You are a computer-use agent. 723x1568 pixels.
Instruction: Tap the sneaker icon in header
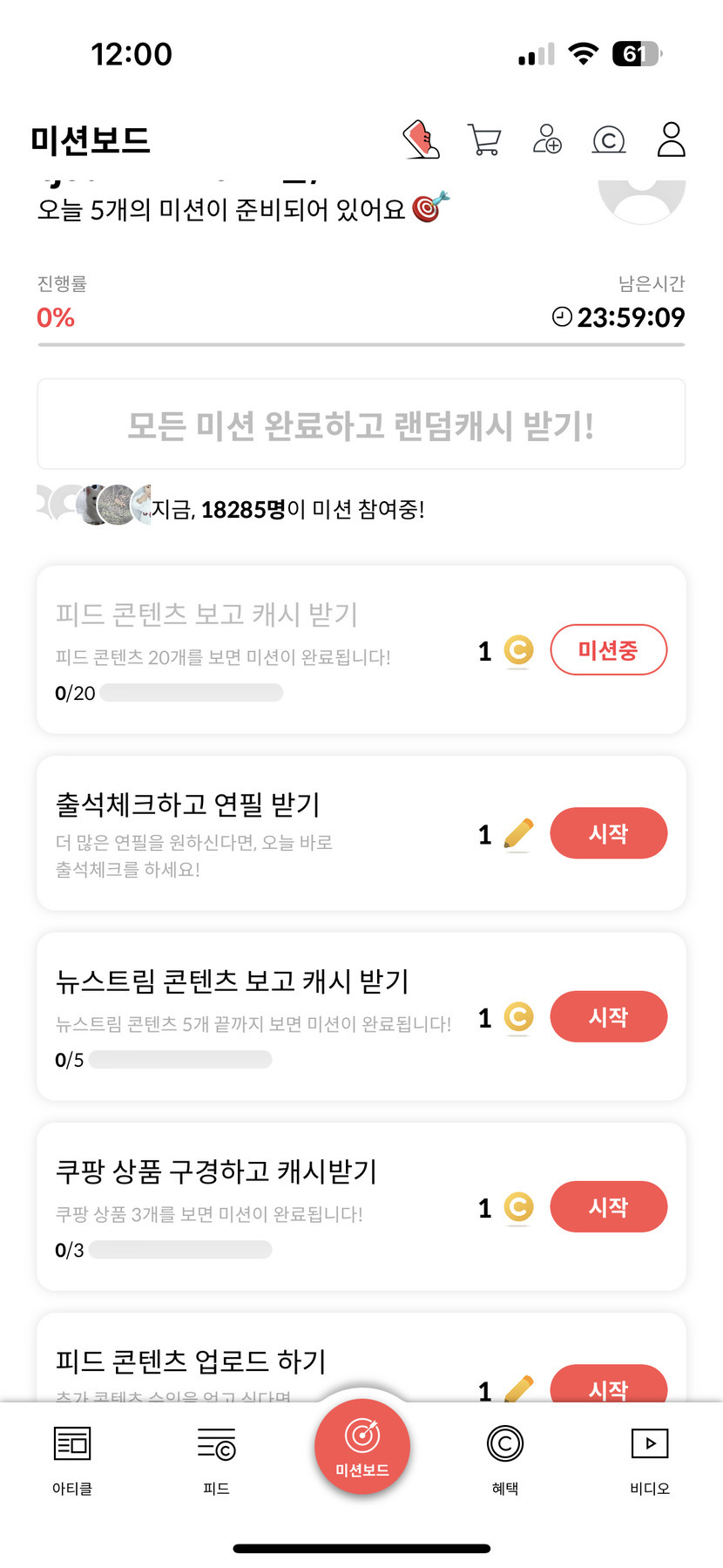(422, 139)
